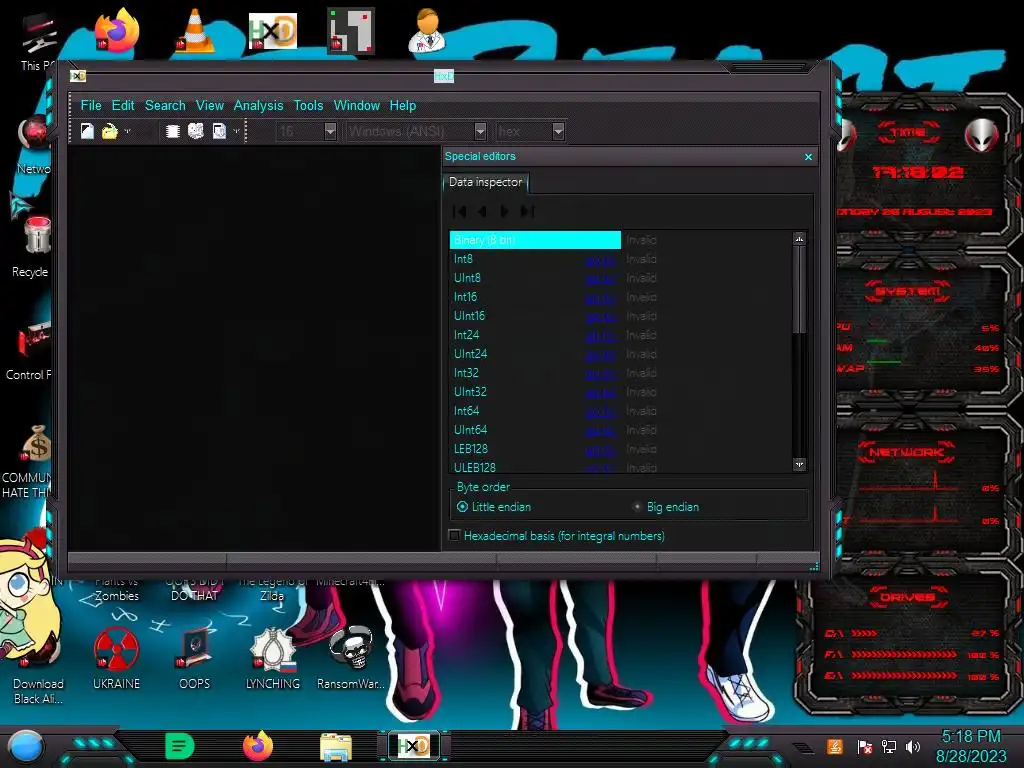The width and height of the screenshot is (1024, 768).
Task: Click the Open disk icon in toolbar
Action: point(195,131)
